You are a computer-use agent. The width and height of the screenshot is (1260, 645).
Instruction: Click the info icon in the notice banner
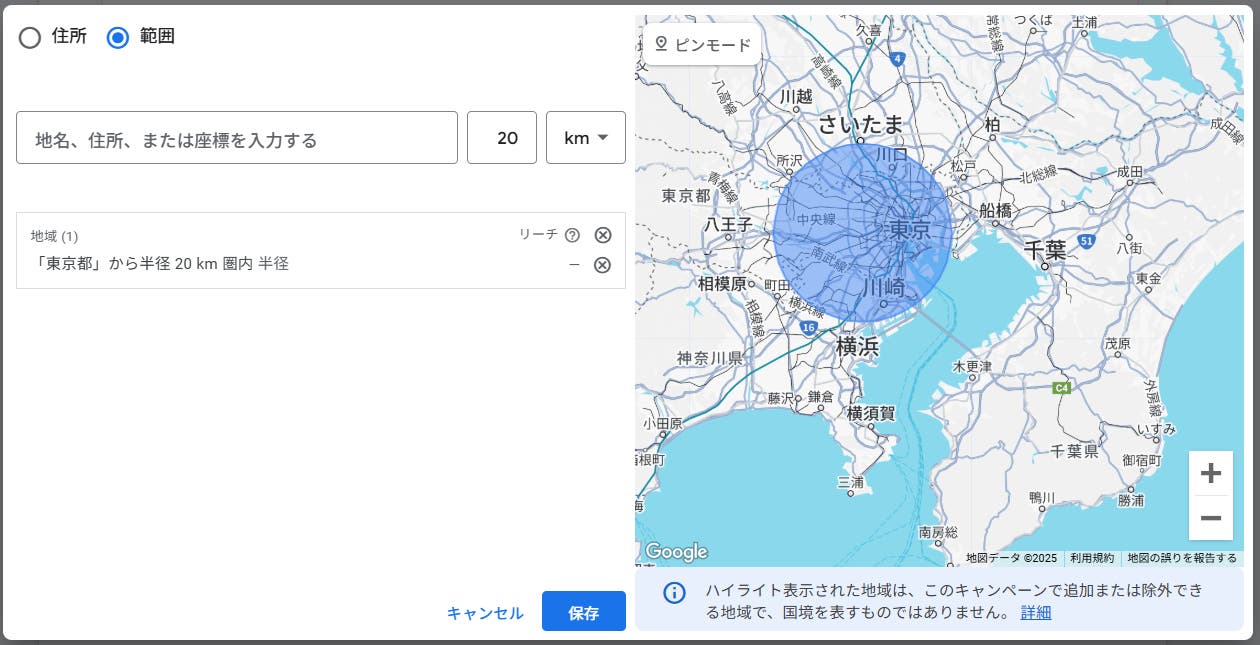pos(675,593)
